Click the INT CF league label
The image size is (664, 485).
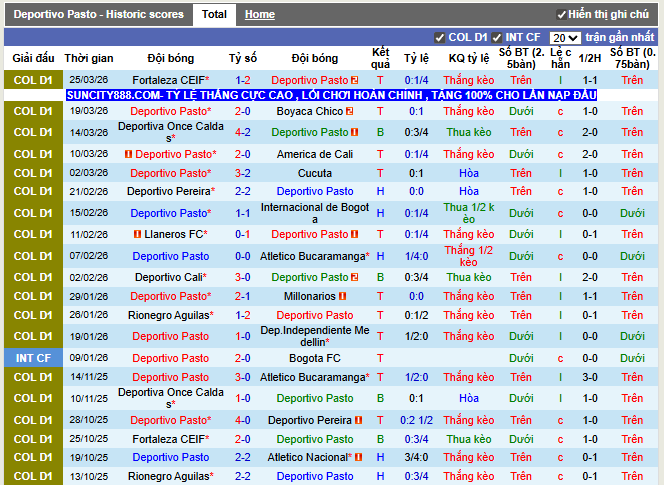(x=33, y=358)
